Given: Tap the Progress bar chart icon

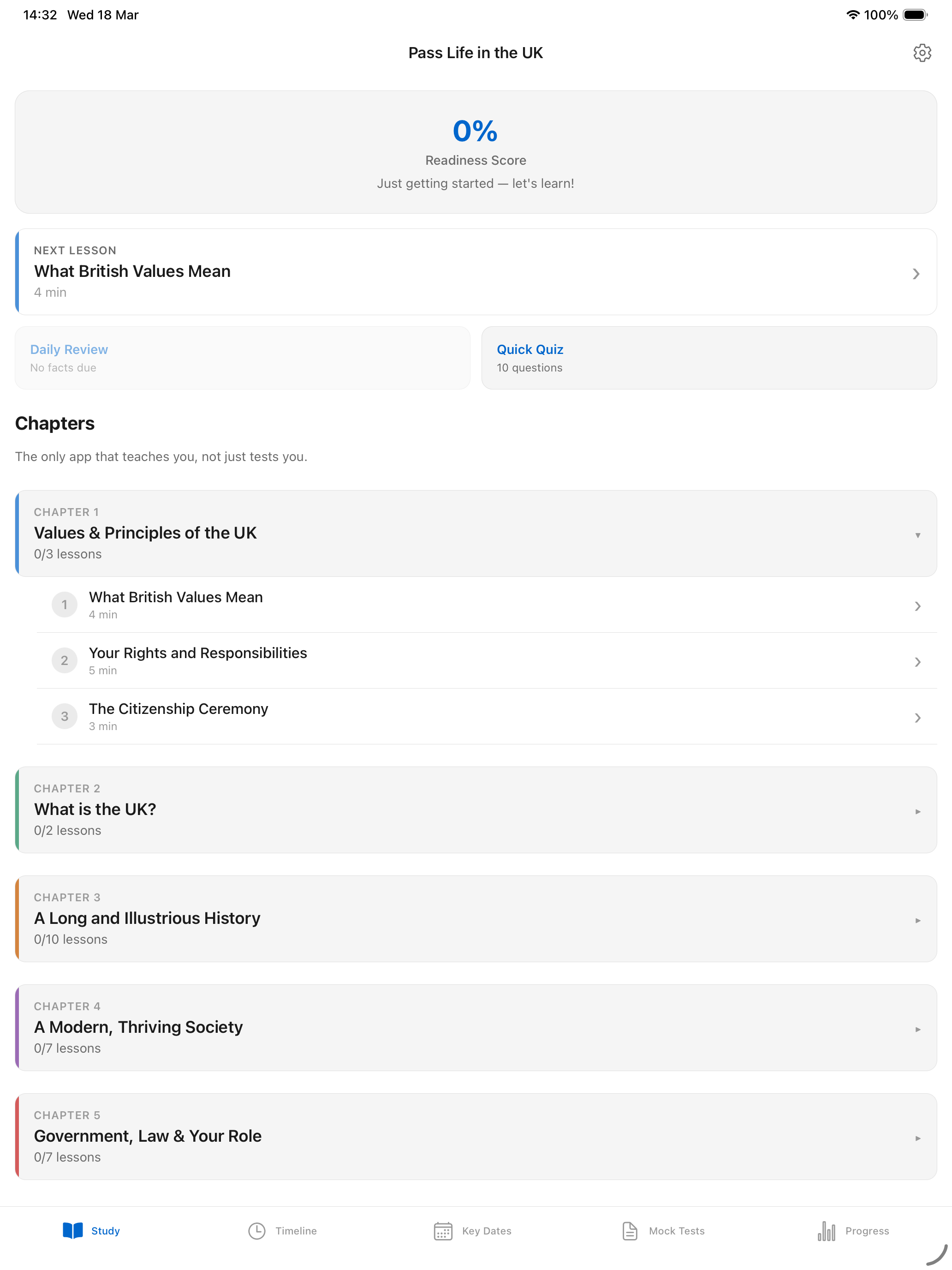Looking at the screenshot, I should (x=826, y=1231).
